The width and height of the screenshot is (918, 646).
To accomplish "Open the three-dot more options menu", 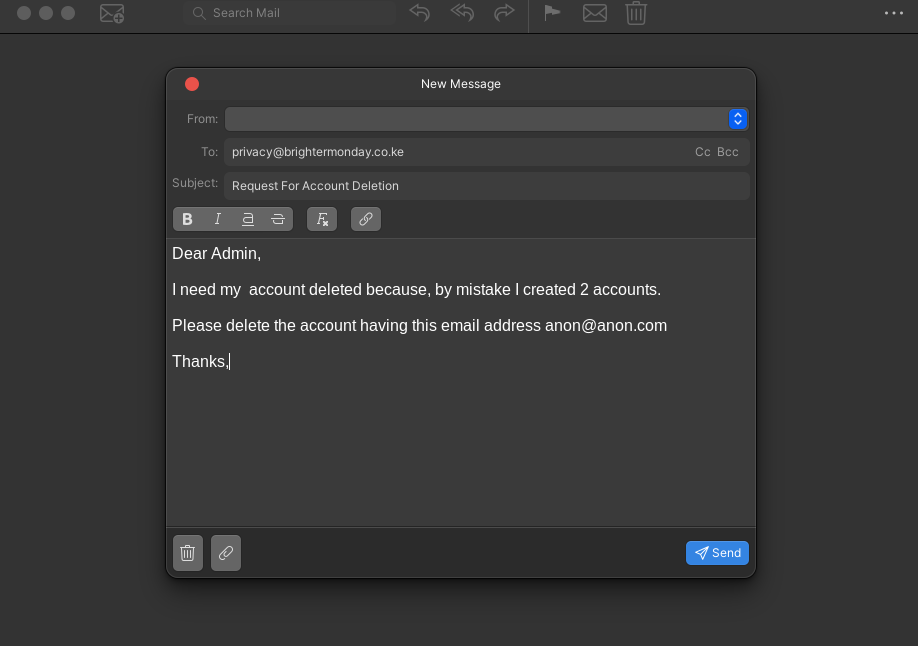I will (x=893, y=13).
